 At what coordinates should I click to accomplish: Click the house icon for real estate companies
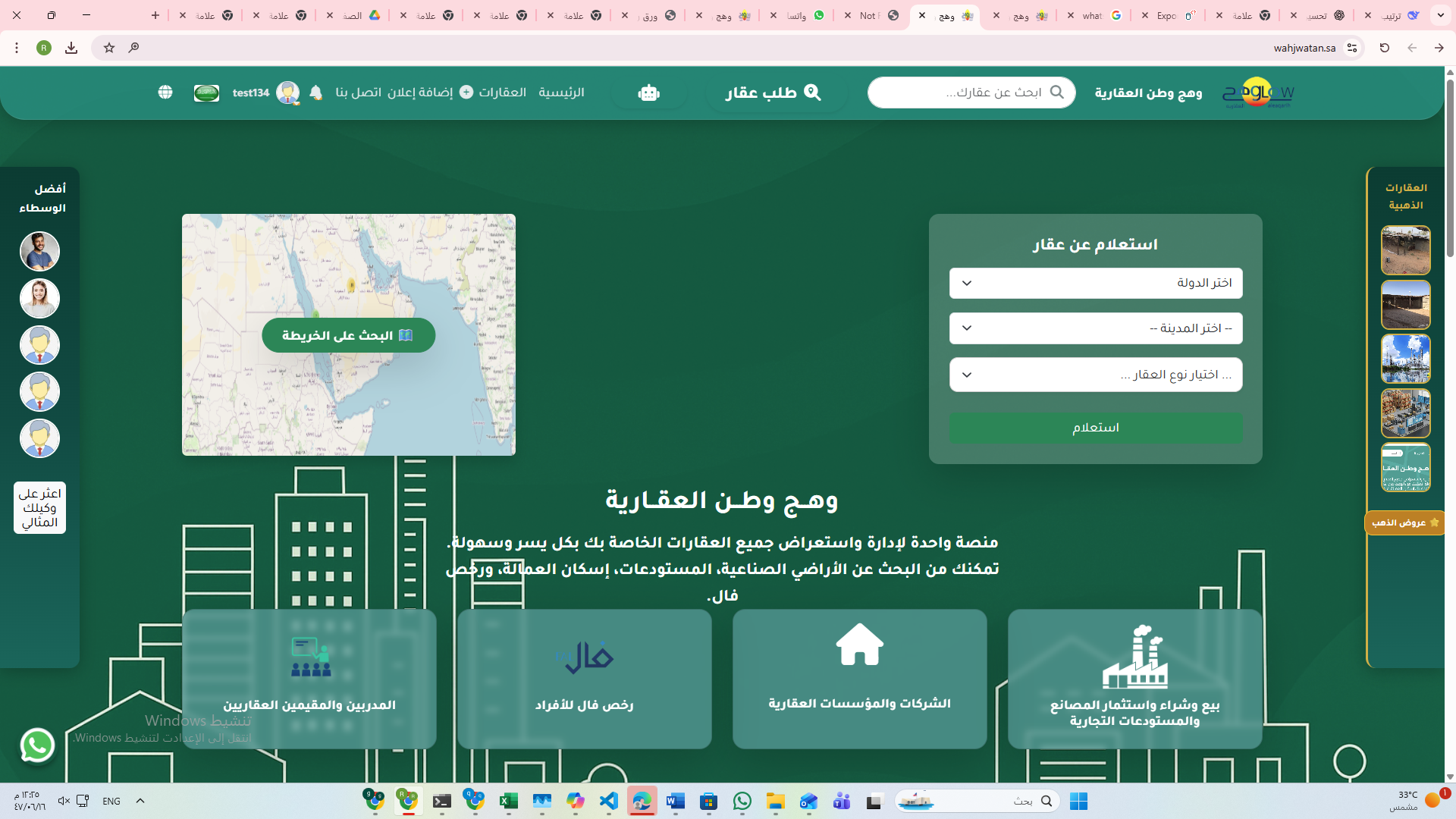coord(859,645)
